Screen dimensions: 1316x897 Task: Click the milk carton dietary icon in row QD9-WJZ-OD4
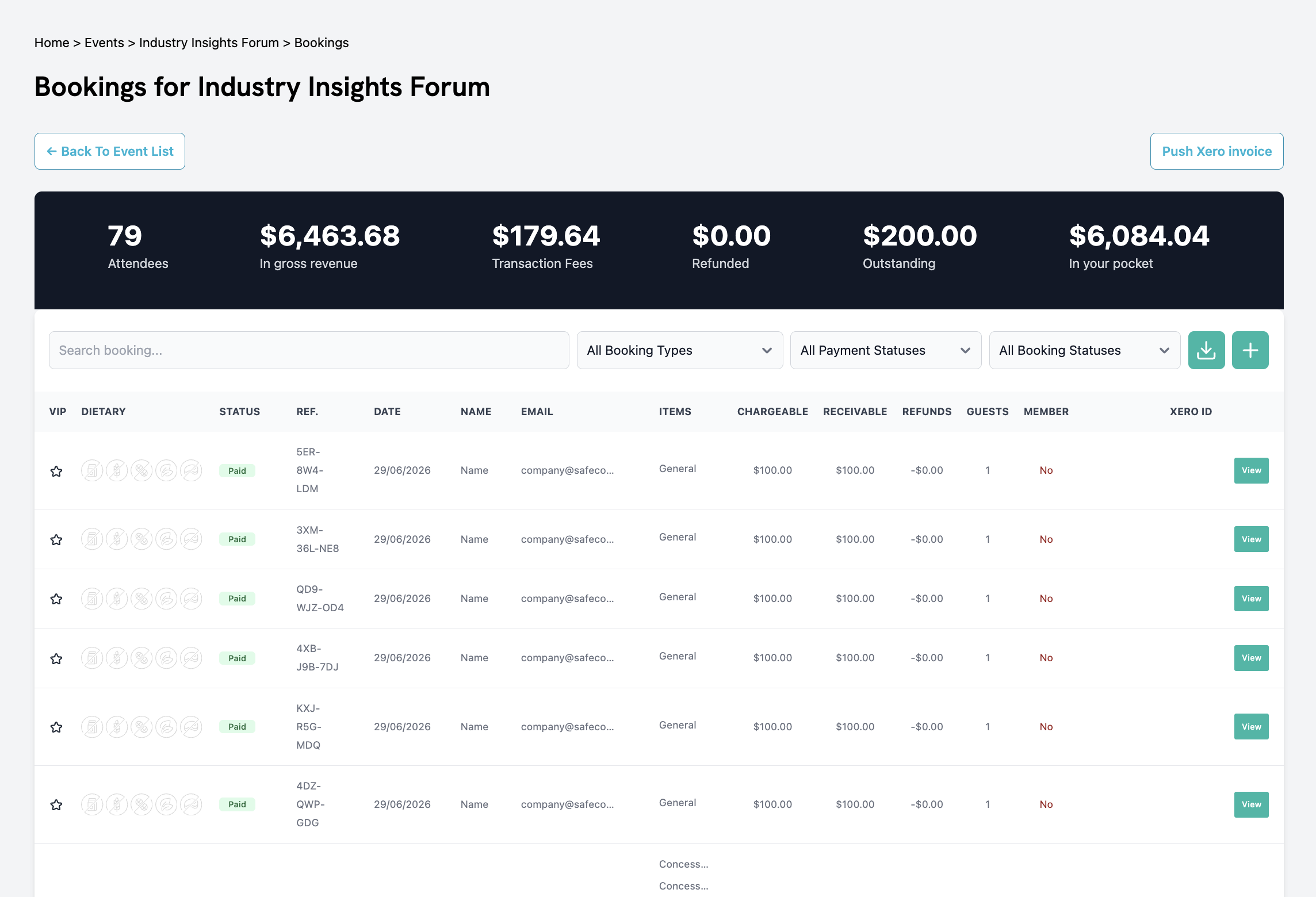coord(92,599)
